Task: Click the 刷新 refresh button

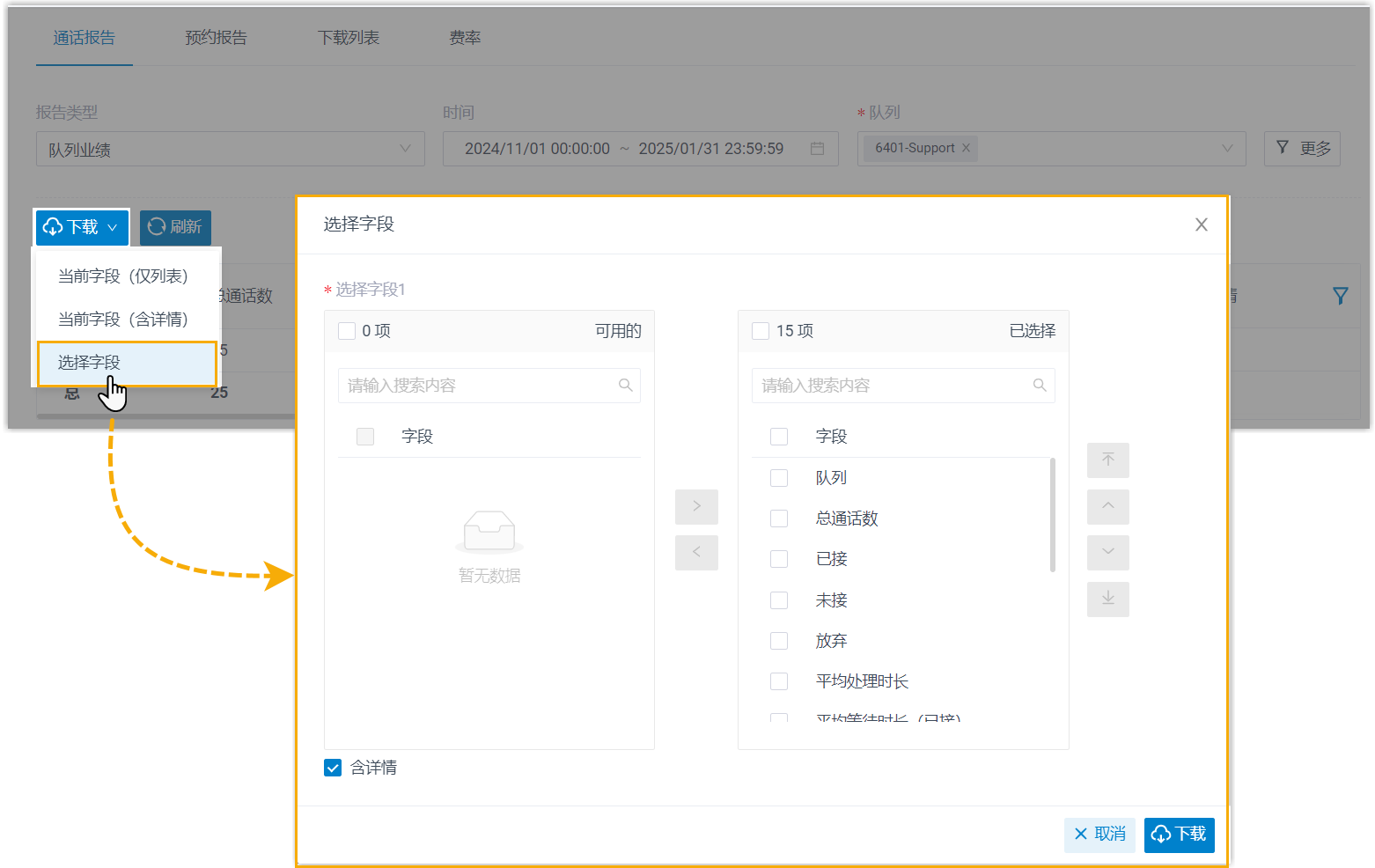Action: (175, 227)
